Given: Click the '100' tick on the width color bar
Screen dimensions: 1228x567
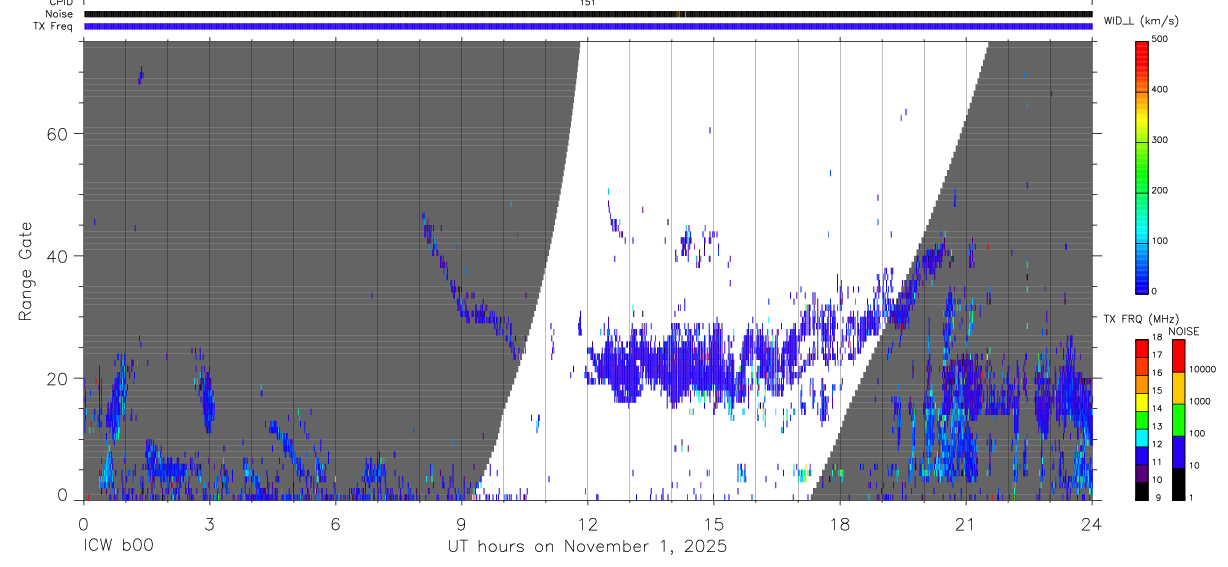Looking at the screenshot, I should point(1160,241).
